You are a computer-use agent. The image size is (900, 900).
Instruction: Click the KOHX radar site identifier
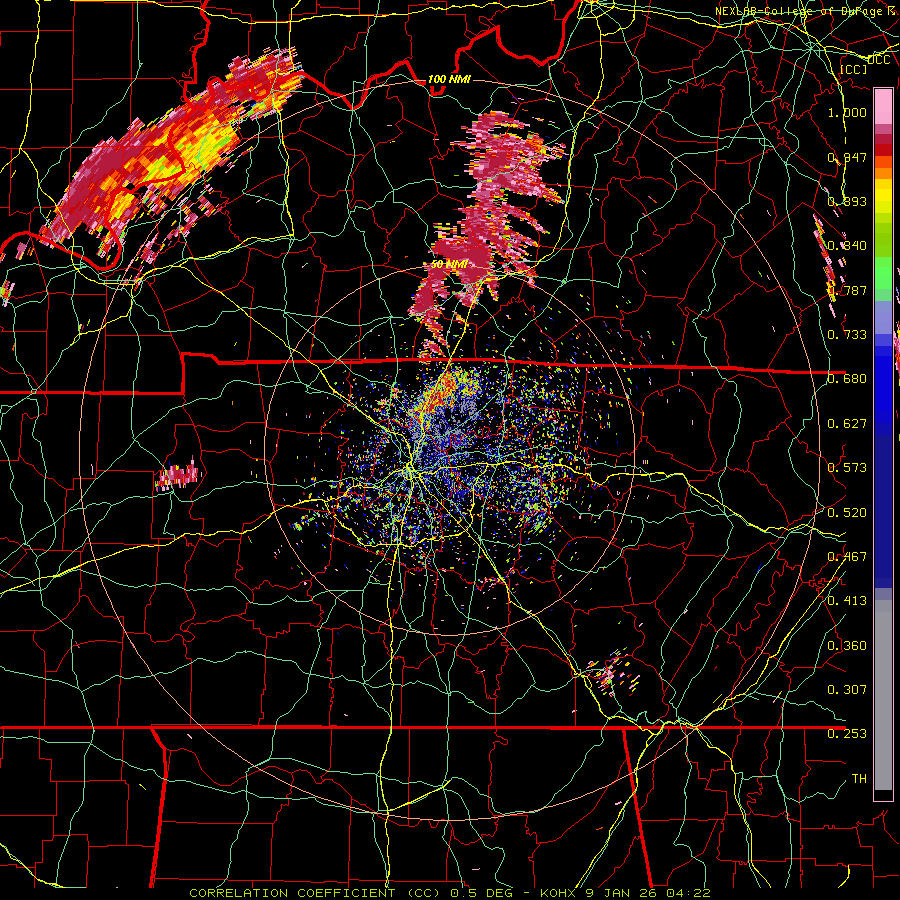pos(558,893)
